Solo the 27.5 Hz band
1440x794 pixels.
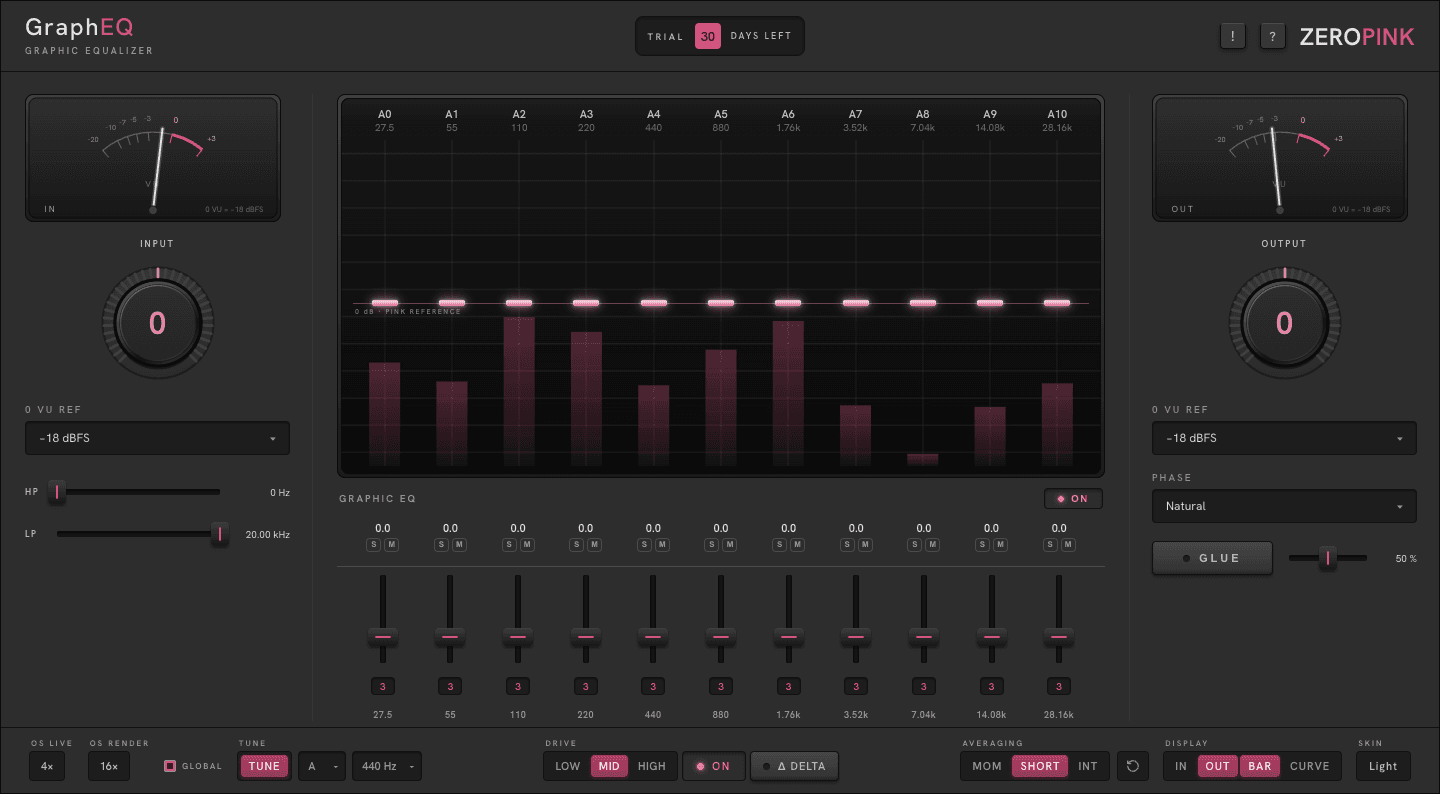point(374,545)
